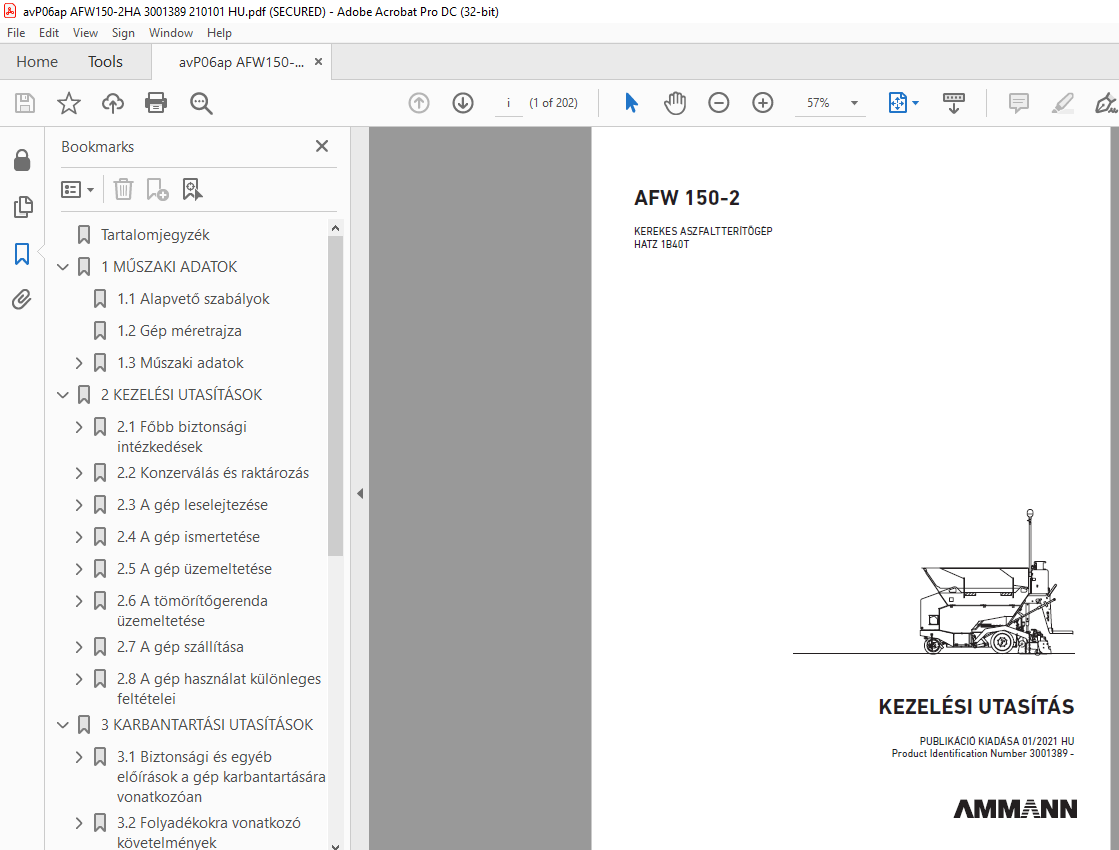Image resolution: width=1119 pixels, height=850 pixels.
Task: Open the fit page options arrow
Action: [x=916, y=103]
